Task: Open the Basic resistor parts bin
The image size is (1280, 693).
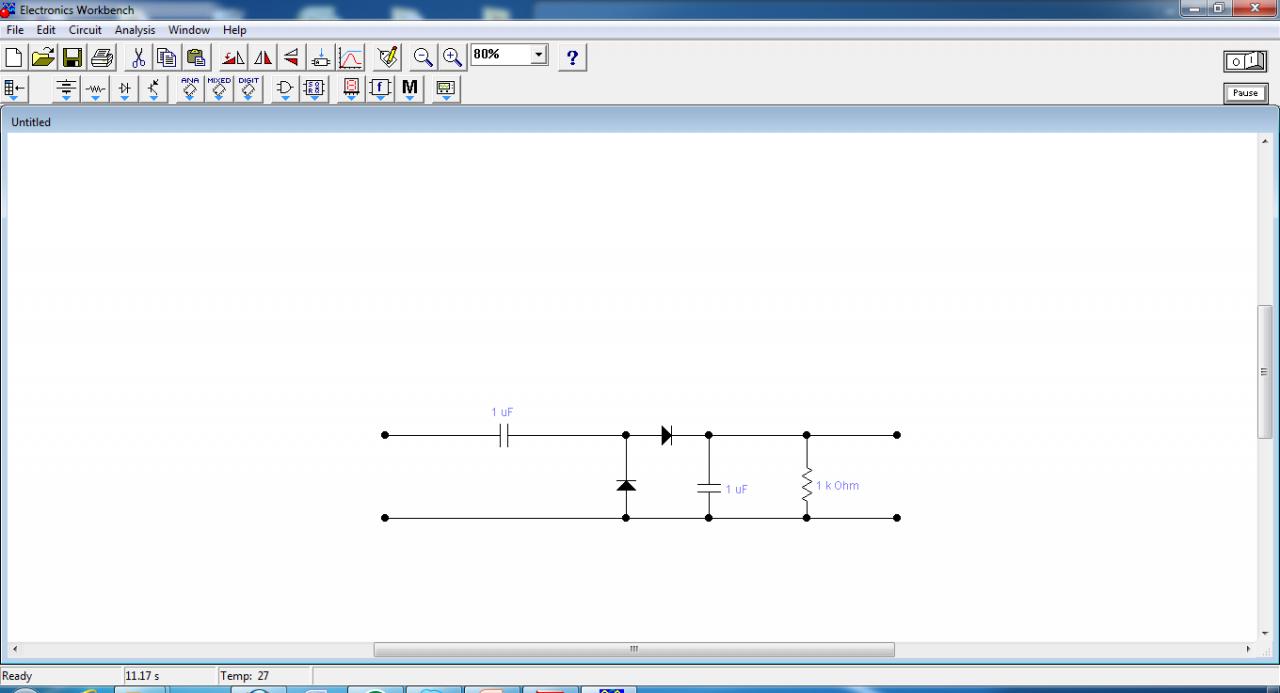Action: click(x=95, y=90)
